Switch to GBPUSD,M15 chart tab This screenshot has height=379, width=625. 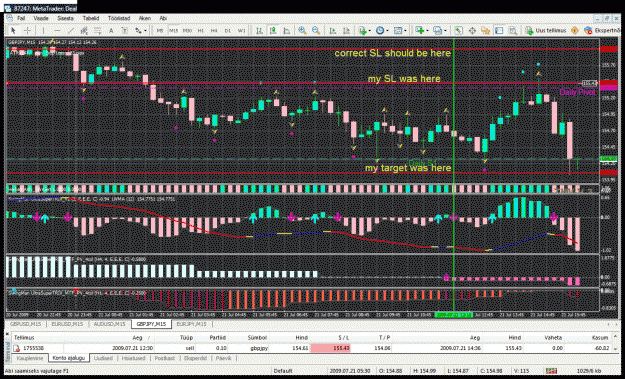coord(26,324)
